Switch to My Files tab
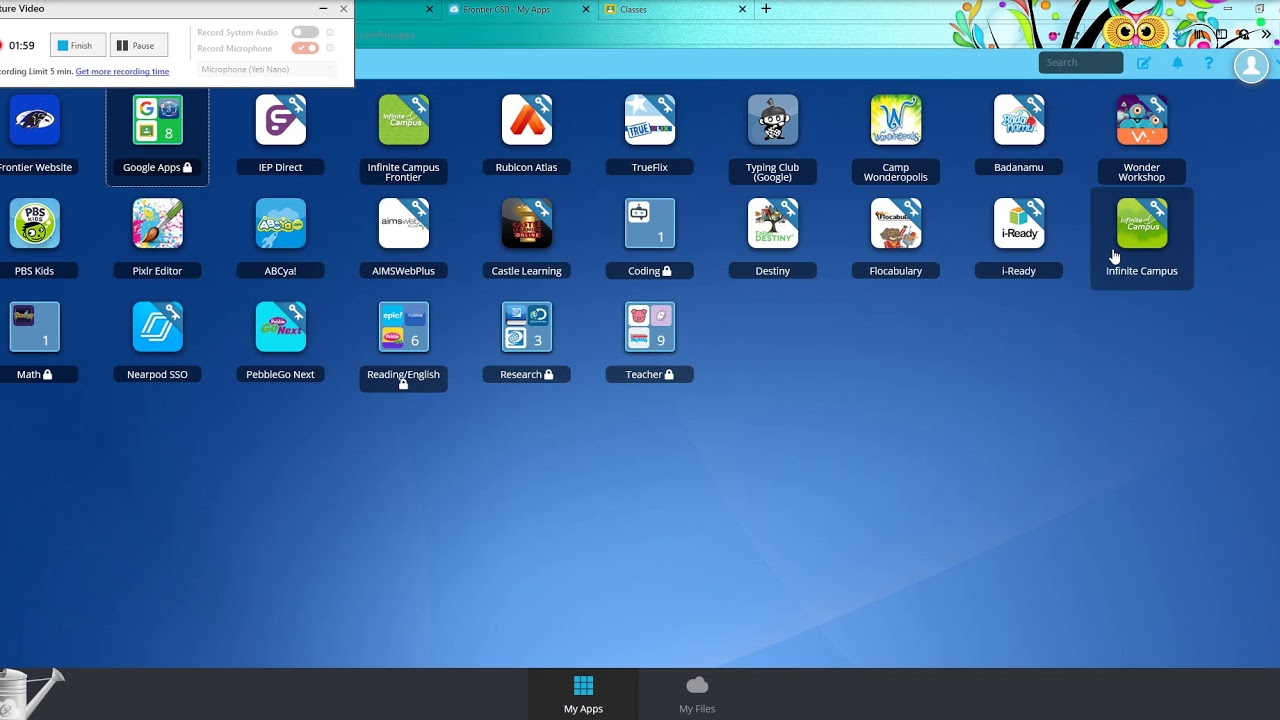This screenshot has height=720, width=1280. pos(697,694)
